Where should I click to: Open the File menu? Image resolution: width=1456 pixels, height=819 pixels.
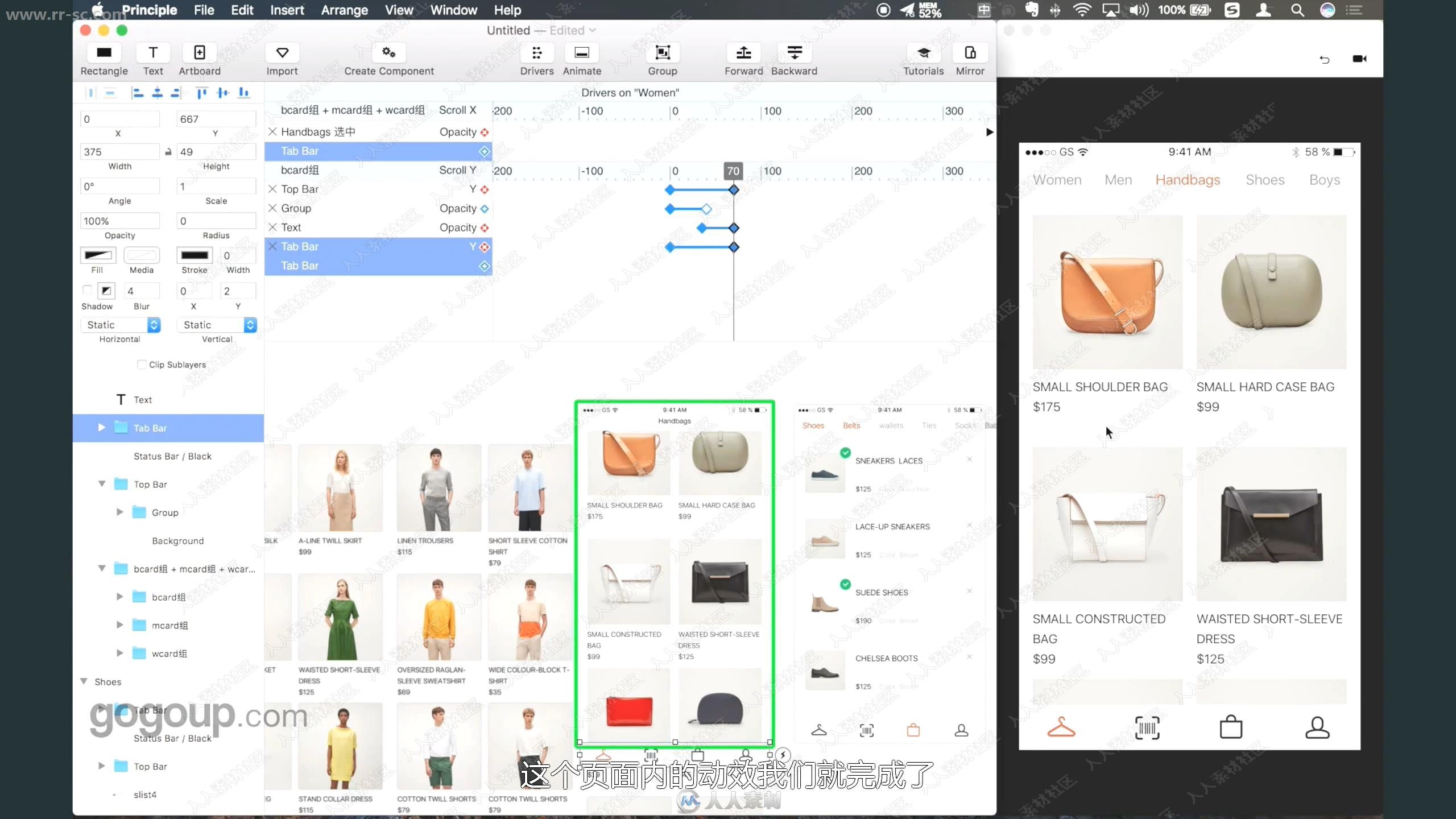[x=204, y=10]
